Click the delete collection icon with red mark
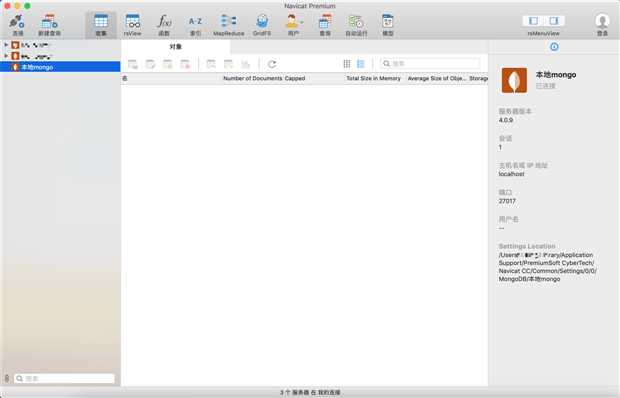 pyautogui.click(x=185, y=64)
